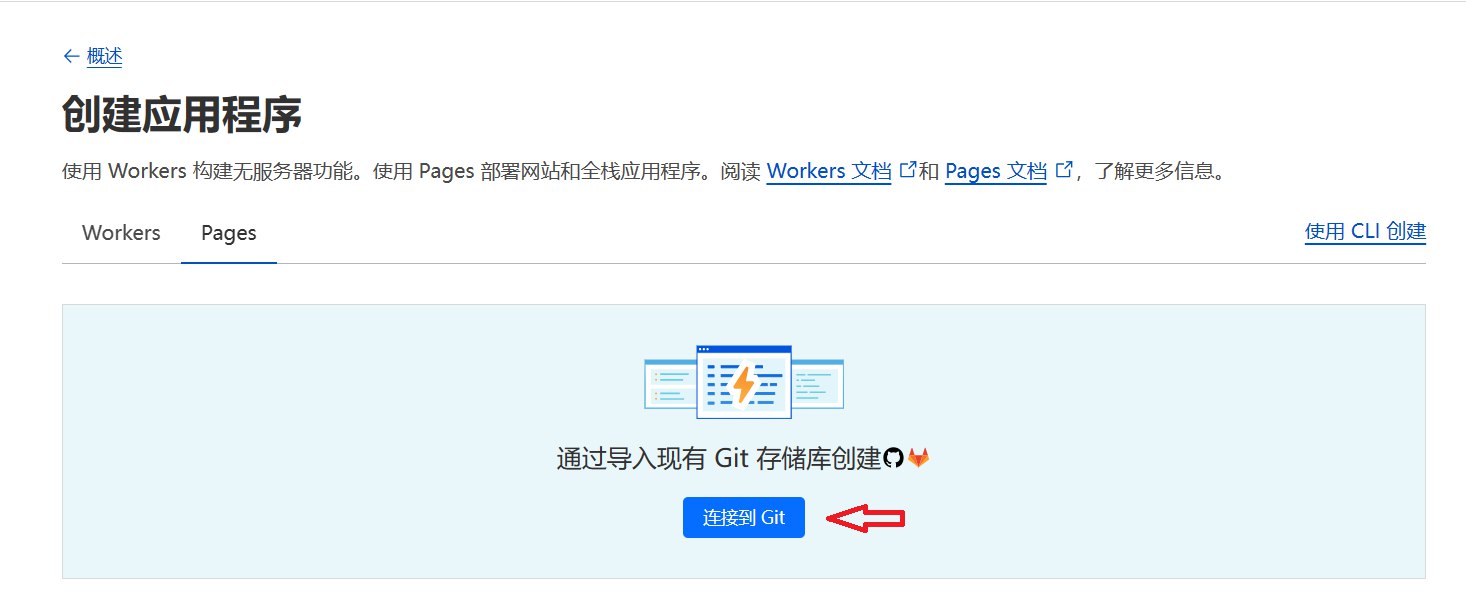This screenshot has height=614, width=1466.
Task: Click external-link icon after Workers 文档
Action: pyautogui.click(x=908, y=170)
